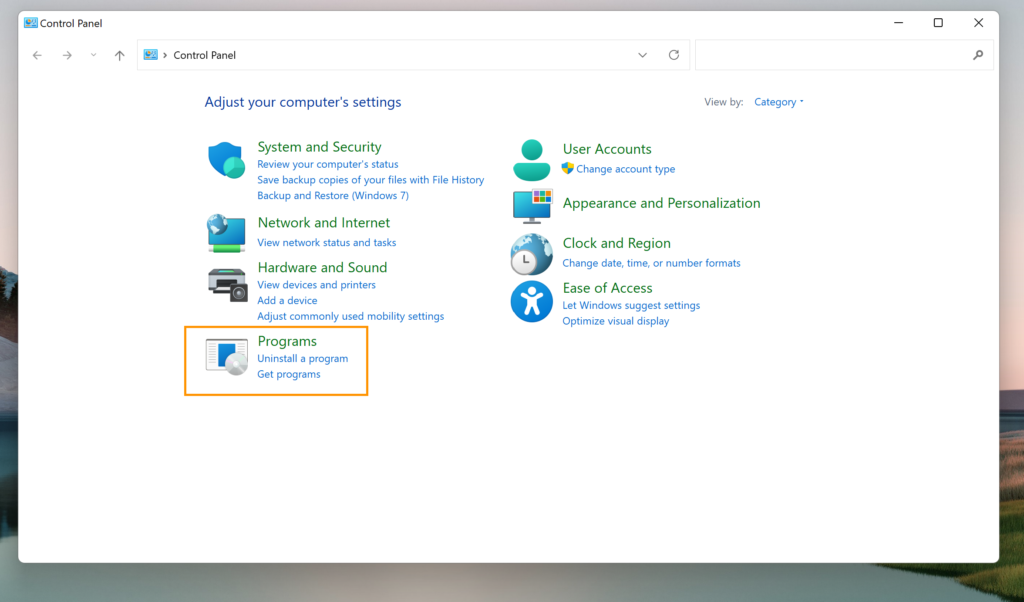The width and height of the screenshot is (1024, 602).
Task: Expand the address bar history dropdown
Action: point(642,56)
